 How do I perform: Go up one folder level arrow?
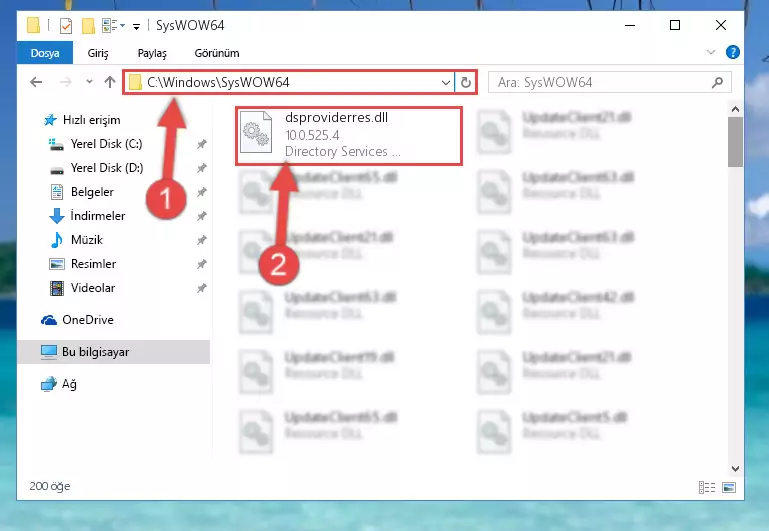pyautogui.click(x=110, y=82)
